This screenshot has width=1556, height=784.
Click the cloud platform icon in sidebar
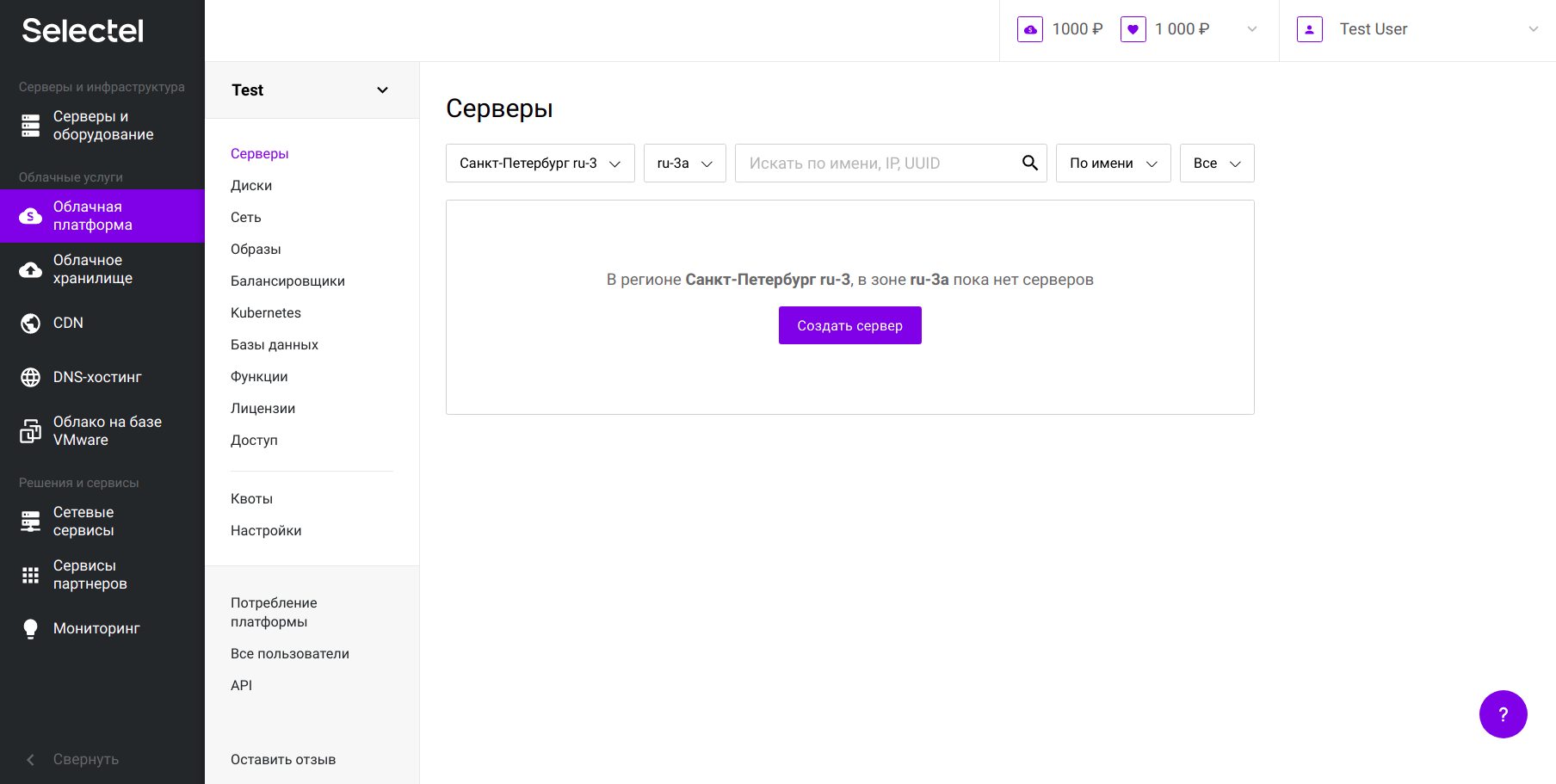[31, 216]
